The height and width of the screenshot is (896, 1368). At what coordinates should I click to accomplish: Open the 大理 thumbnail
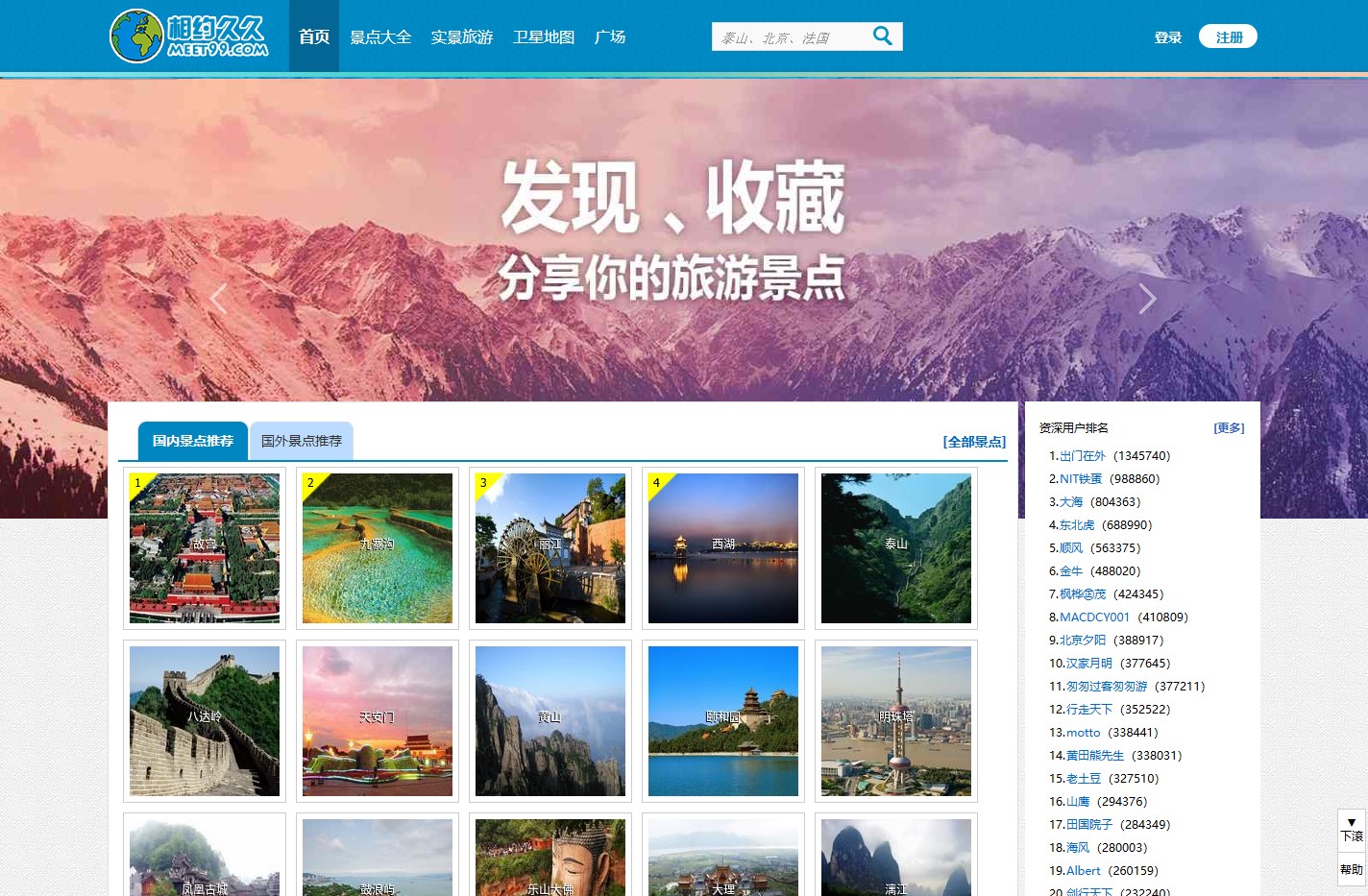pyautogui.click(x=723, y=856)
